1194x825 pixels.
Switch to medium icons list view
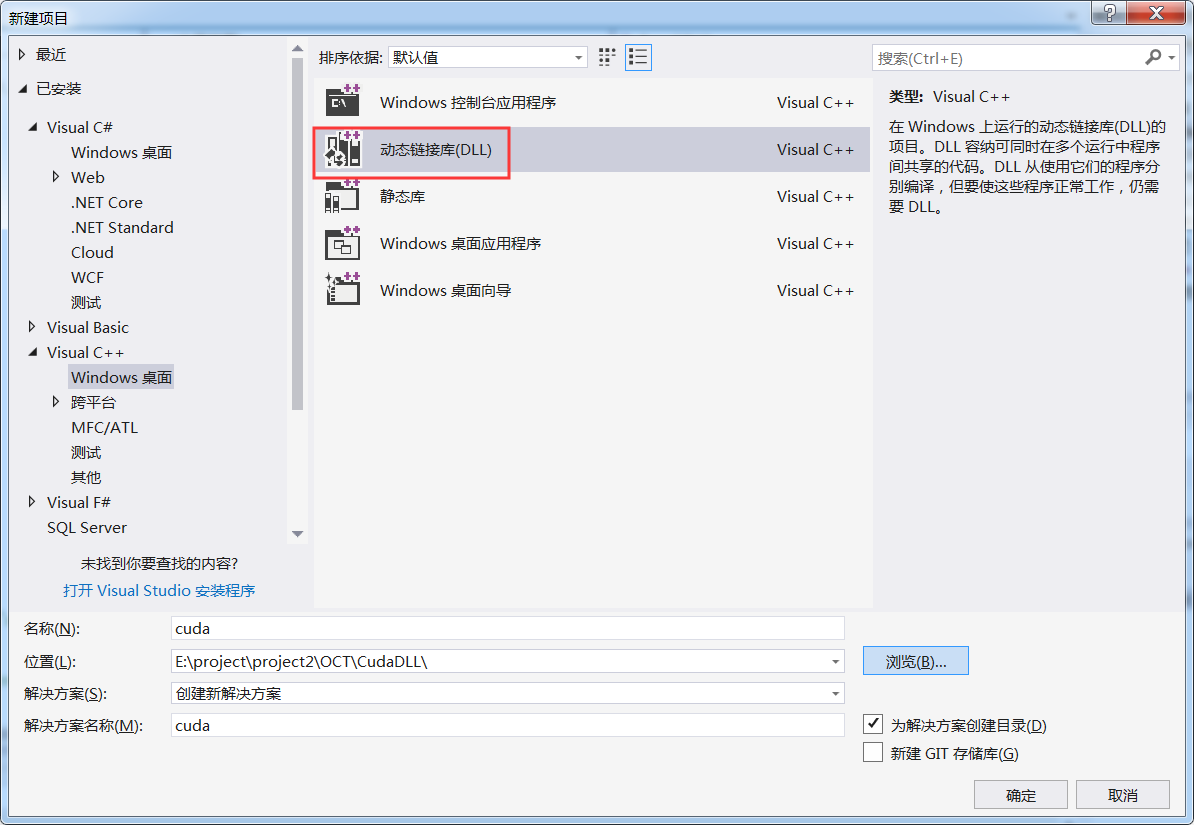coord(638,57)
